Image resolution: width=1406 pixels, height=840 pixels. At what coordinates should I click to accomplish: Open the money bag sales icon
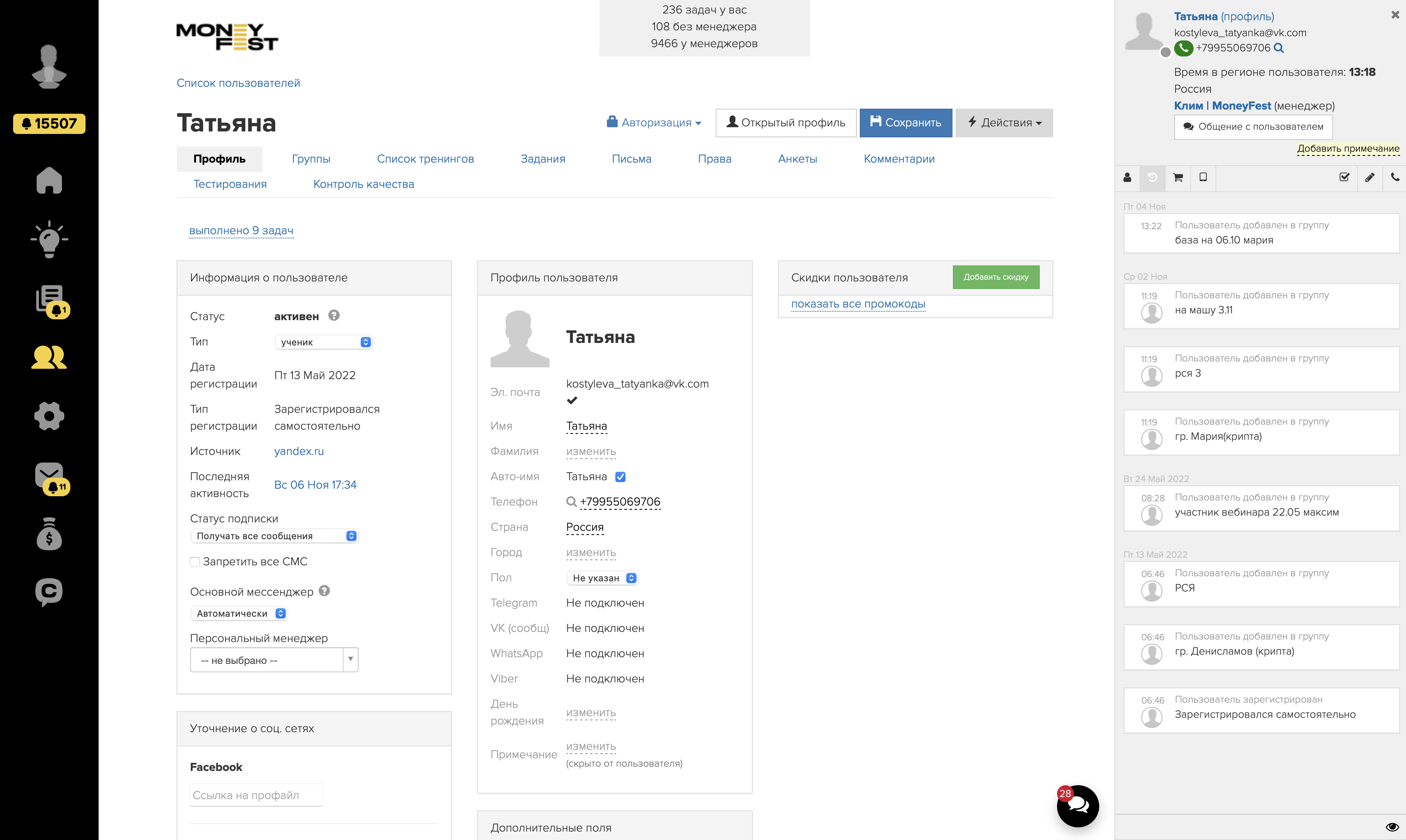(x=49, y=534)
